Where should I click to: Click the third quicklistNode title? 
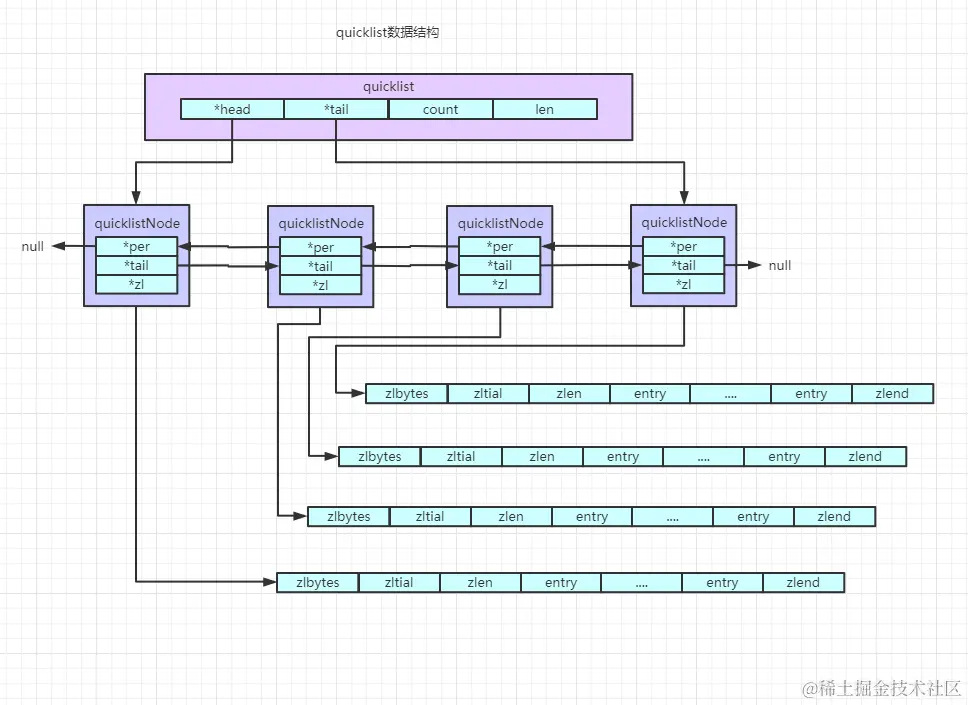click(x=501, y=223)
